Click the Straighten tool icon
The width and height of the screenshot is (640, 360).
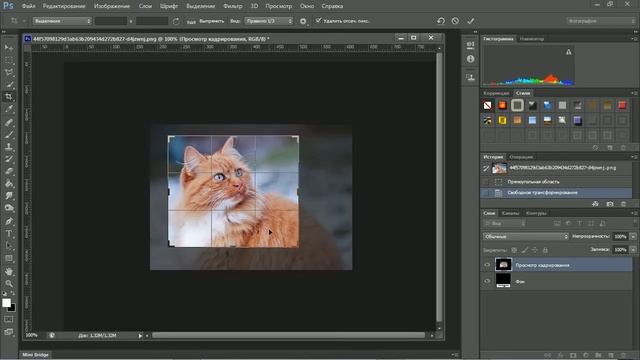pyautogui.click(x=191, y=21)
